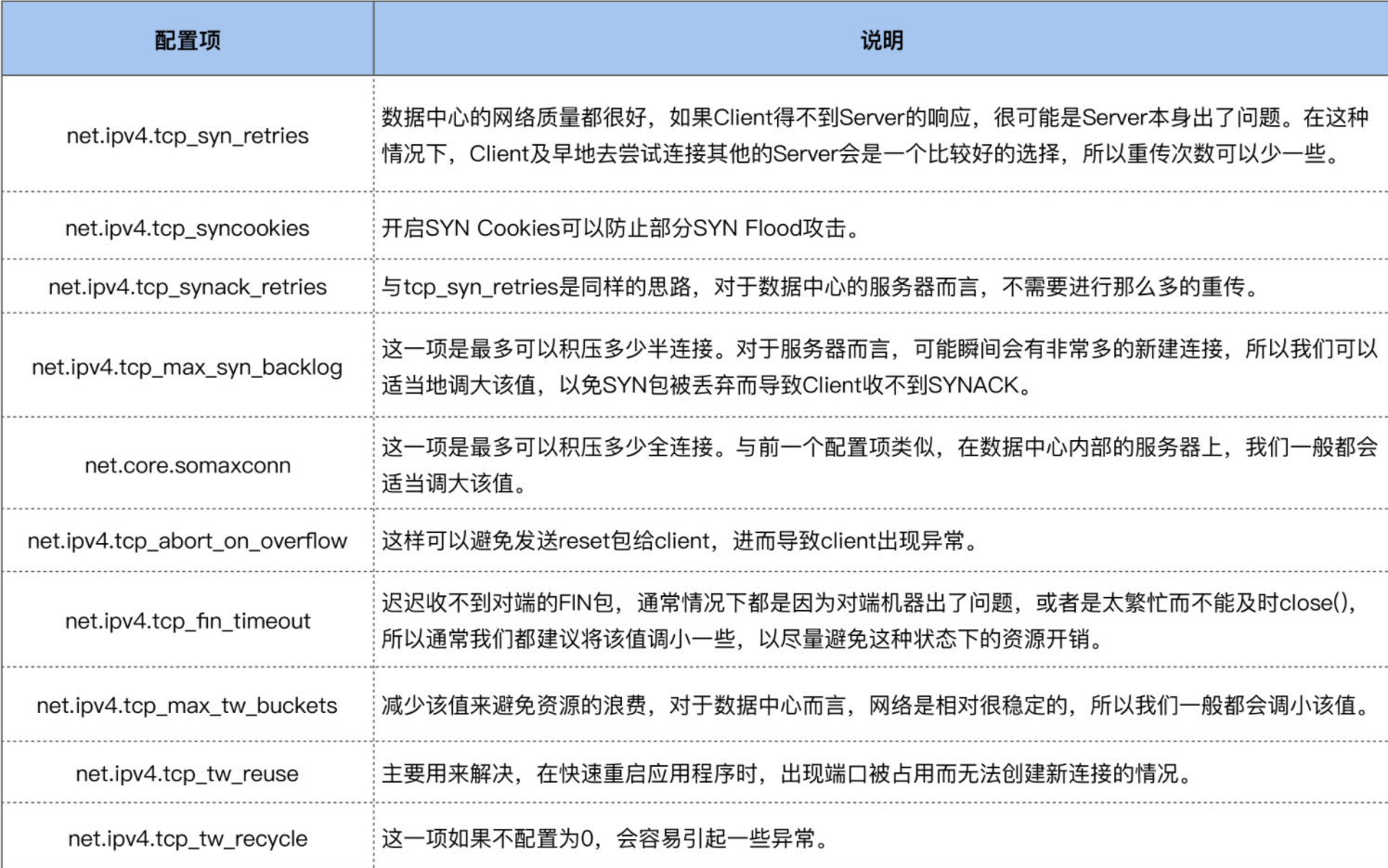
Task: Select the net.ipv4.tcp_syncookies cell
Action: (x=188, y=228)
